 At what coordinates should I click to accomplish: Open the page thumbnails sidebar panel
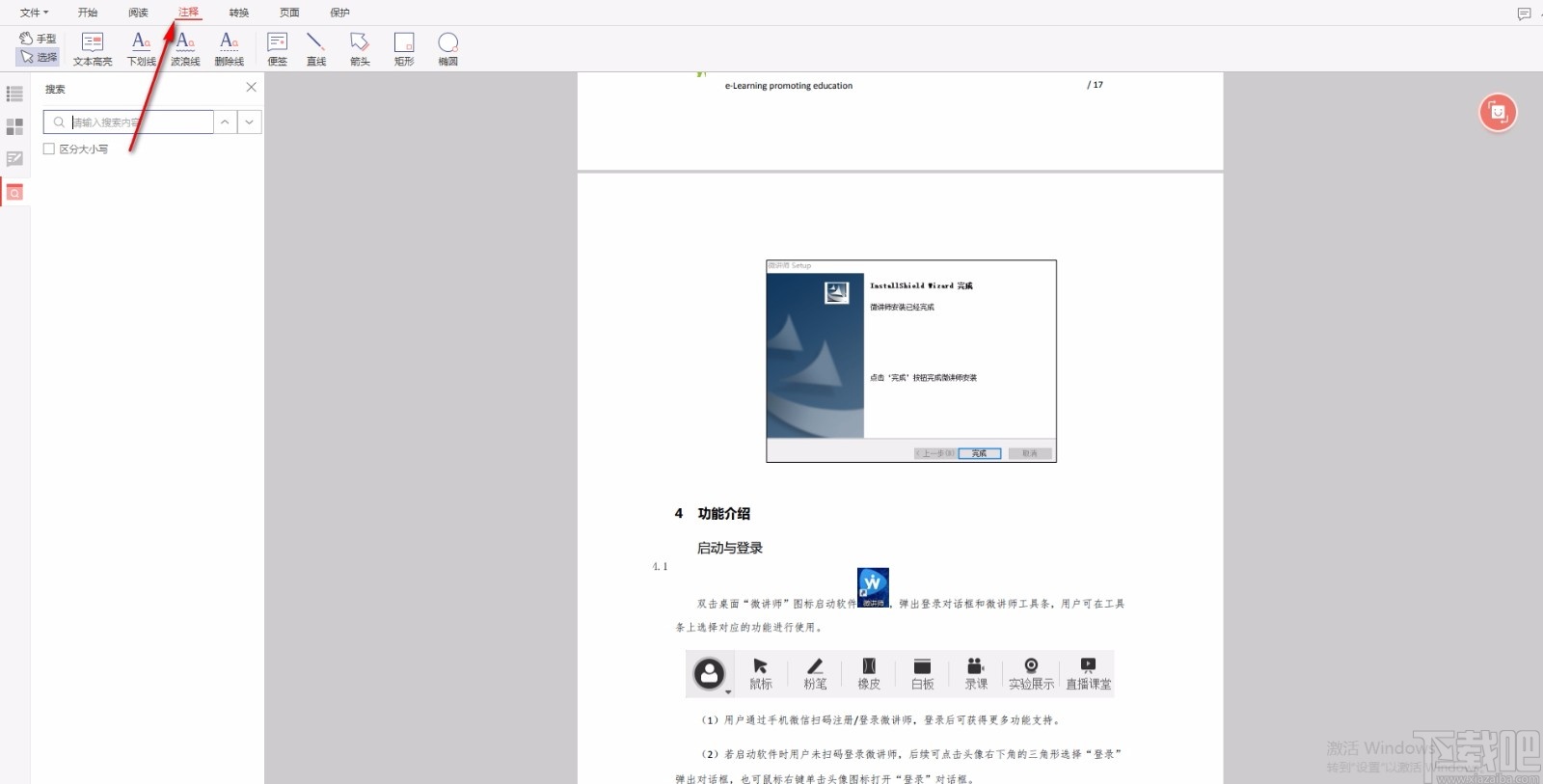14,126
